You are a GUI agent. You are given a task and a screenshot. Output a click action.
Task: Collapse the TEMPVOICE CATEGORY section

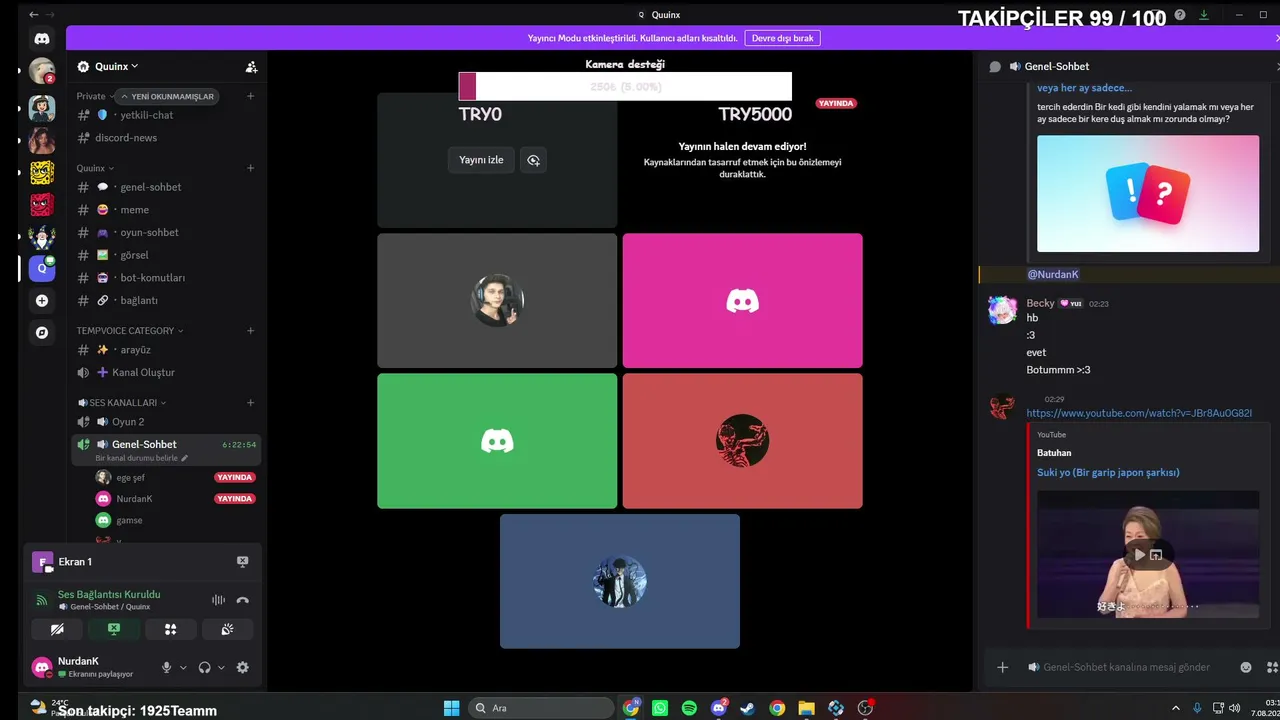(x=130, y=330)
